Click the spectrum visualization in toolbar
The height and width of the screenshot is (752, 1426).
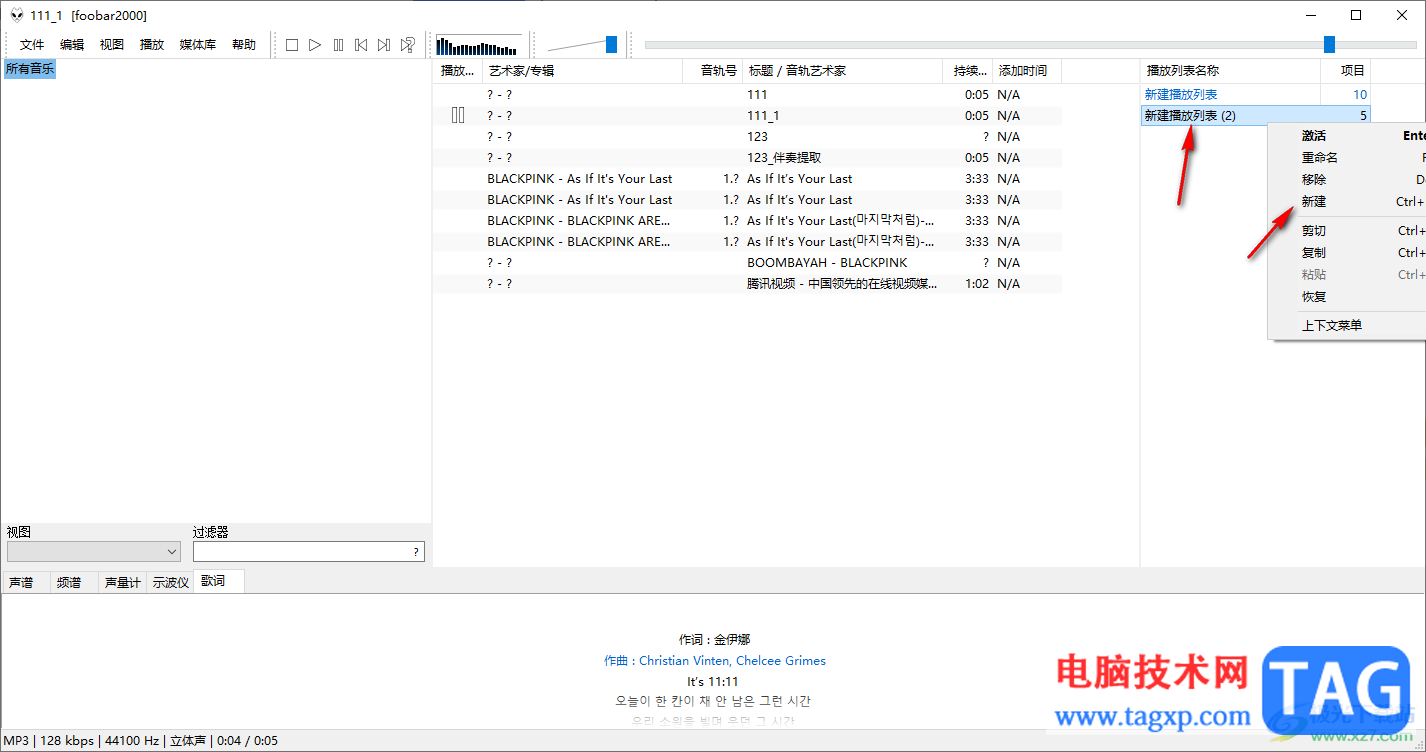(479, 45)
